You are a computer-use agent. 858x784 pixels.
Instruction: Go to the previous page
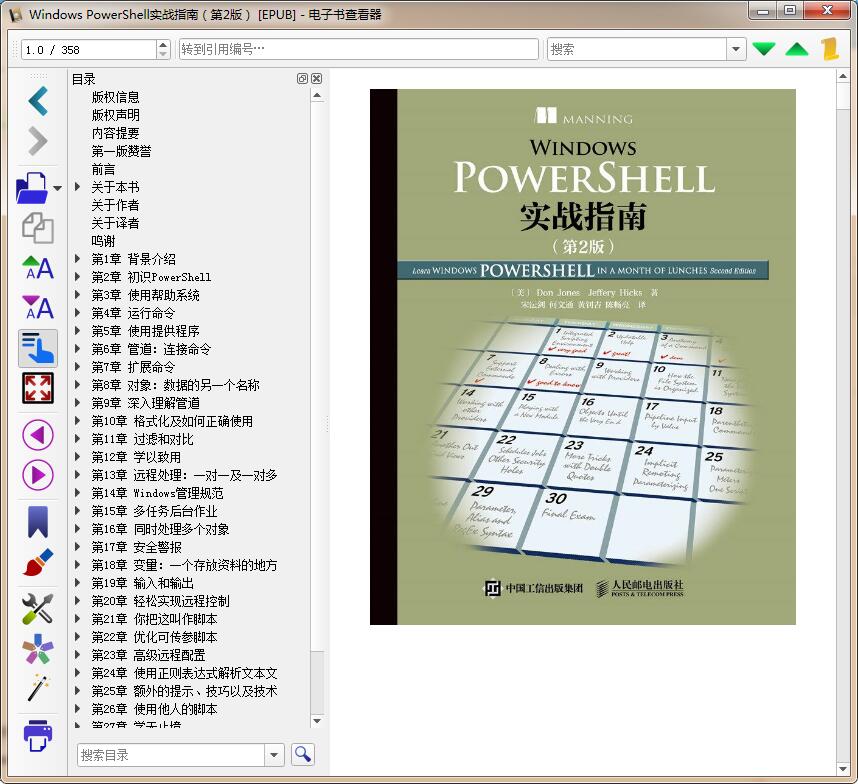coord(38,435)
